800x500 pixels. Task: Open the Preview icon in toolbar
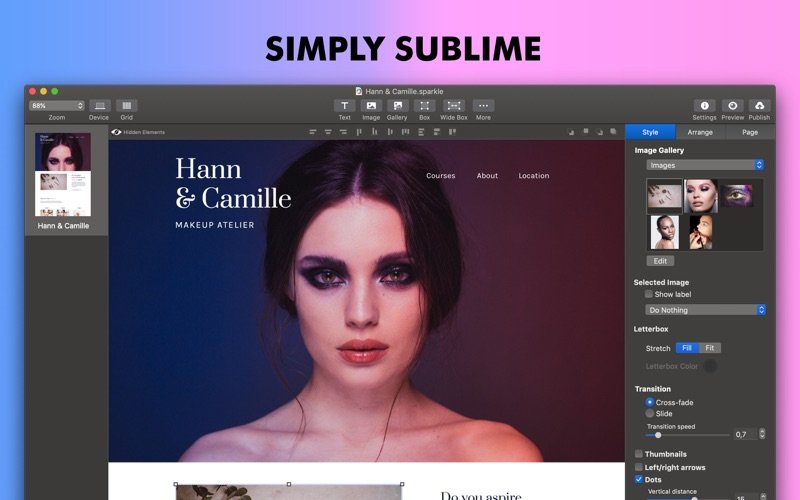point(733,105)
